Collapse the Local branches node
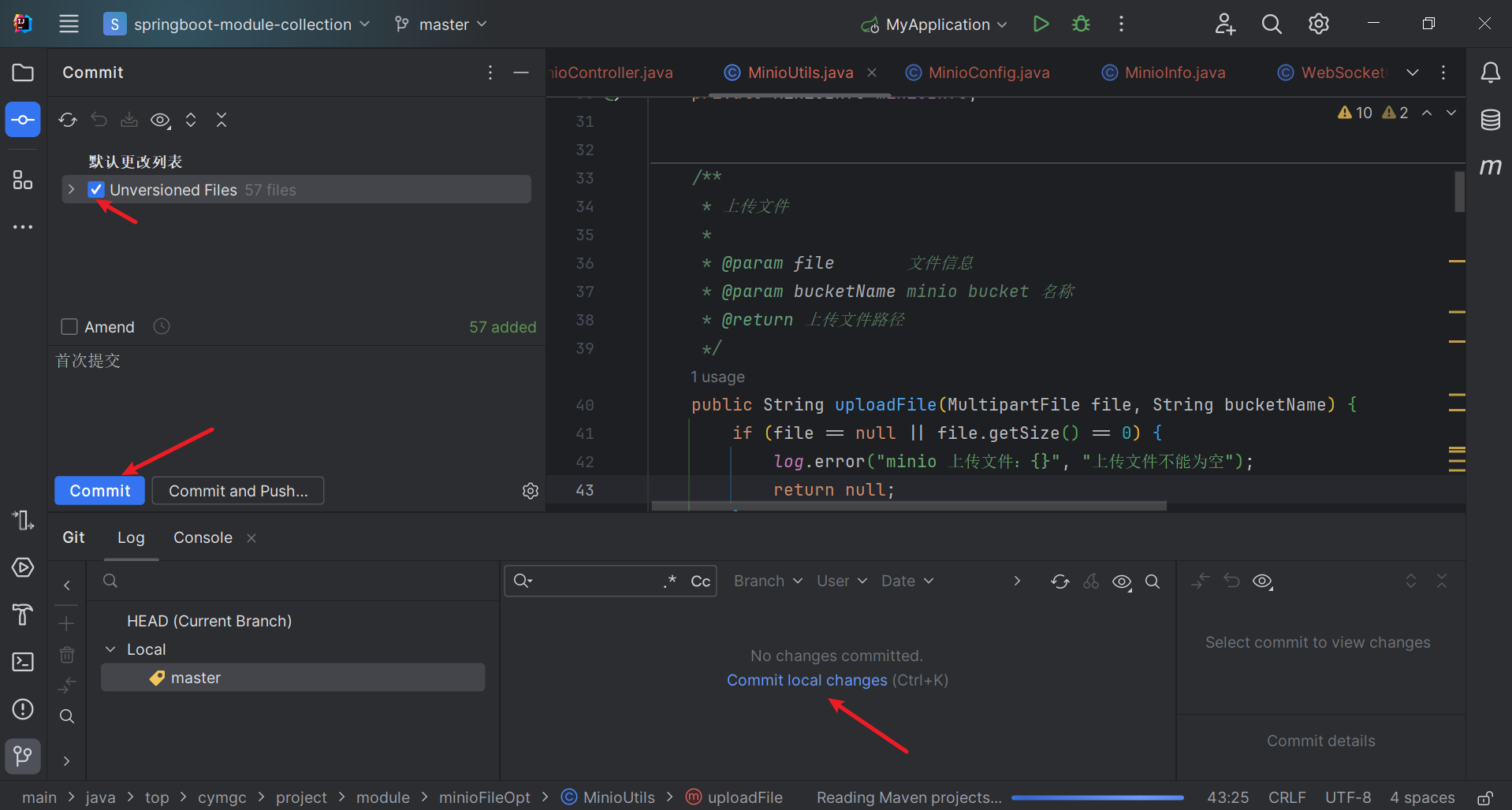Screen dimensions: 1512x810 click(x=110, y=649)
